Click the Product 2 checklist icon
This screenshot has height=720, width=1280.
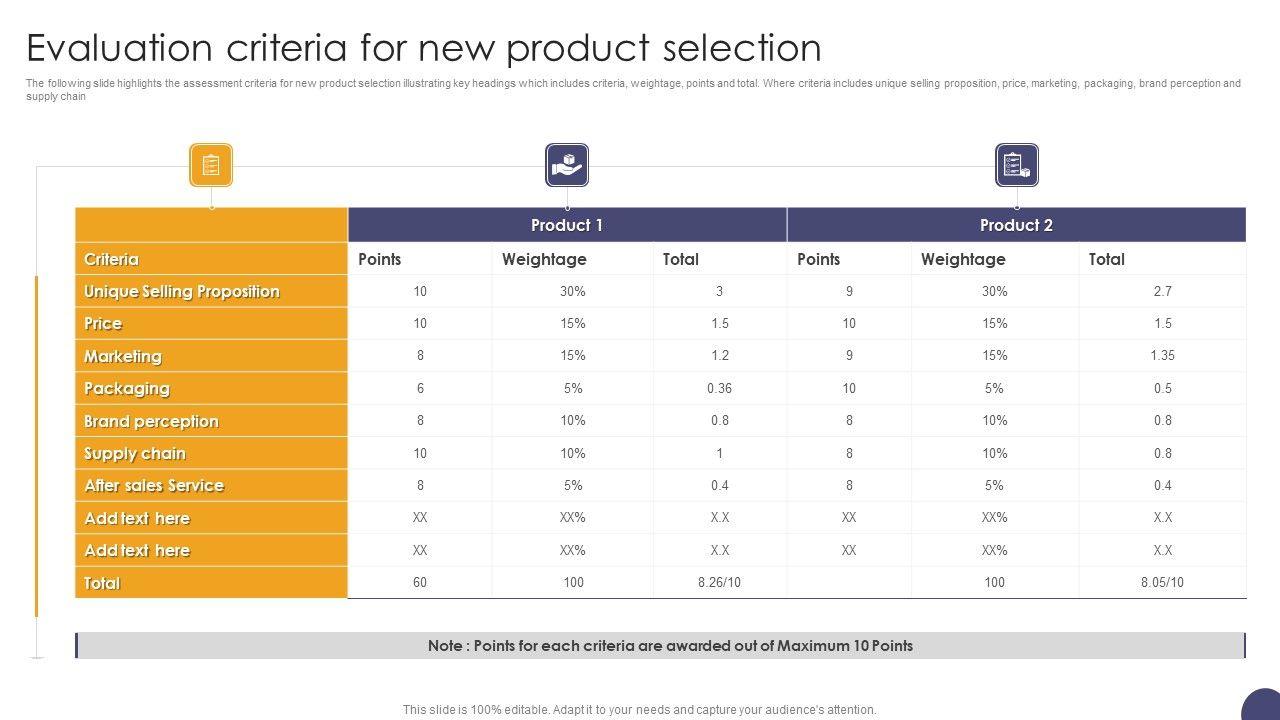(x=1017, y=165)
